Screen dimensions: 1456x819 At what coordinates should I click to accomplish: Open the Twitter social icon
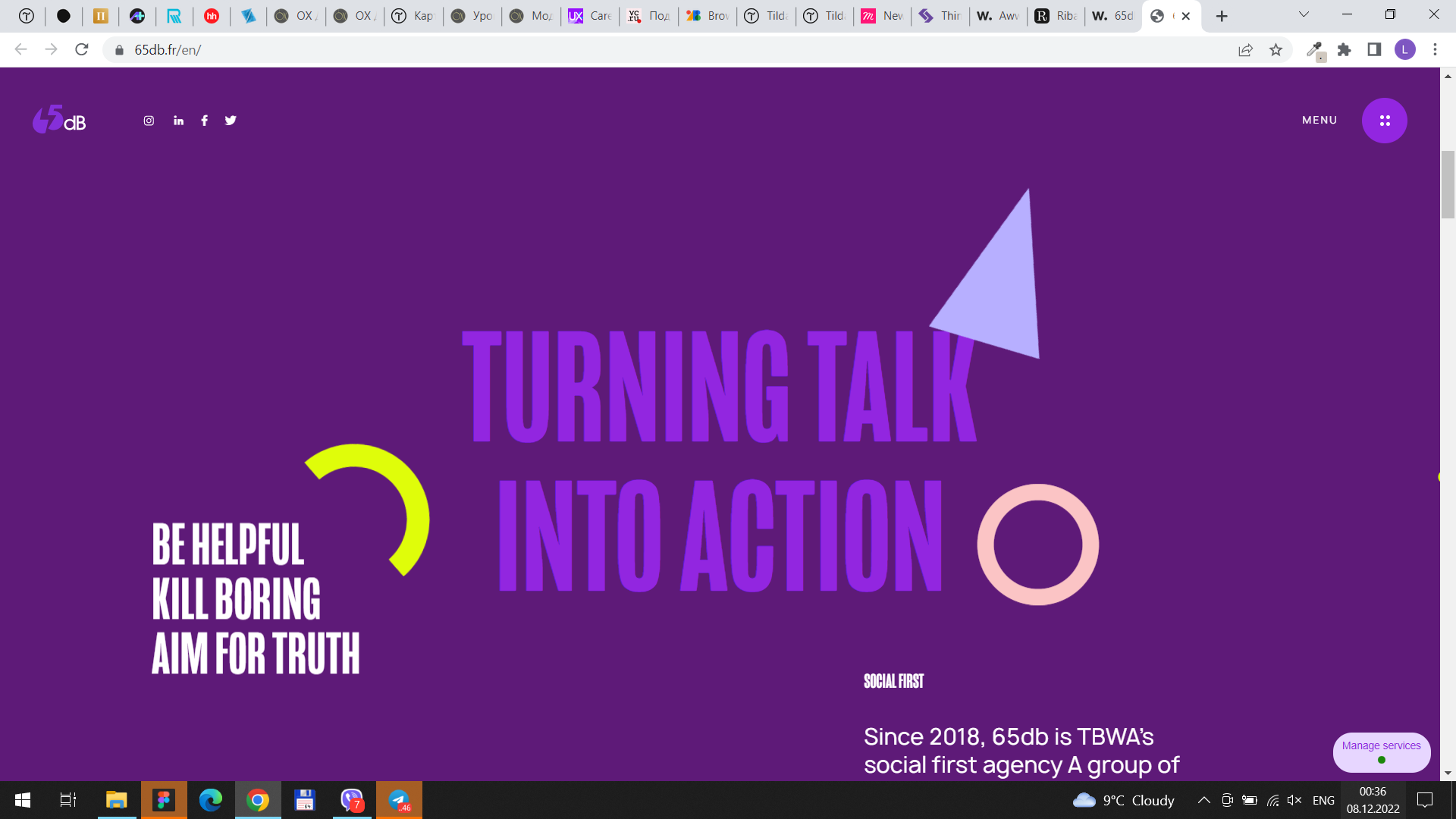[x=231, y=121]
